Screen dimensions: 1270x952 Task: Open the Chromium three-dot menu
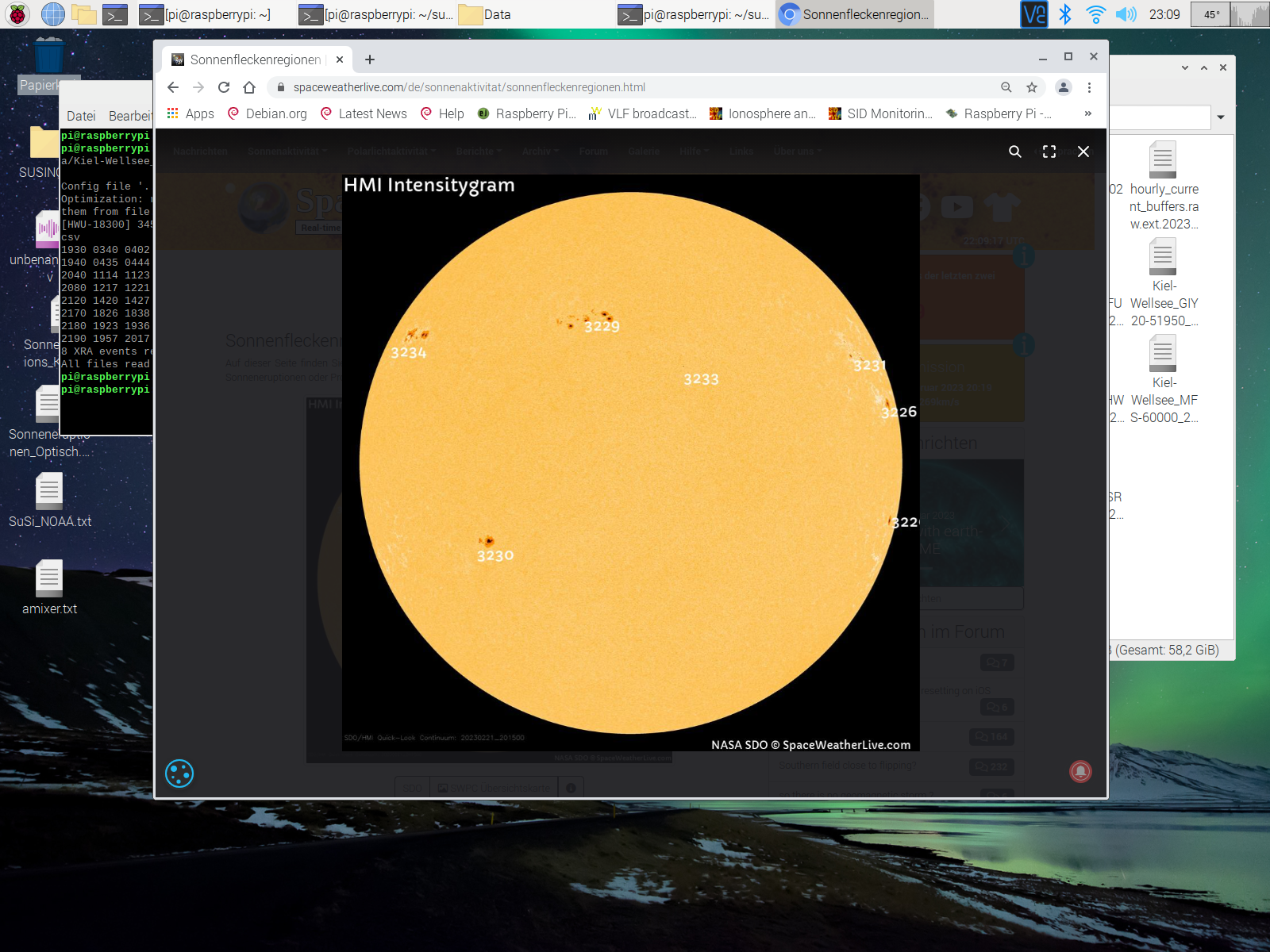pyautogui.click(x=1089, y=87)
